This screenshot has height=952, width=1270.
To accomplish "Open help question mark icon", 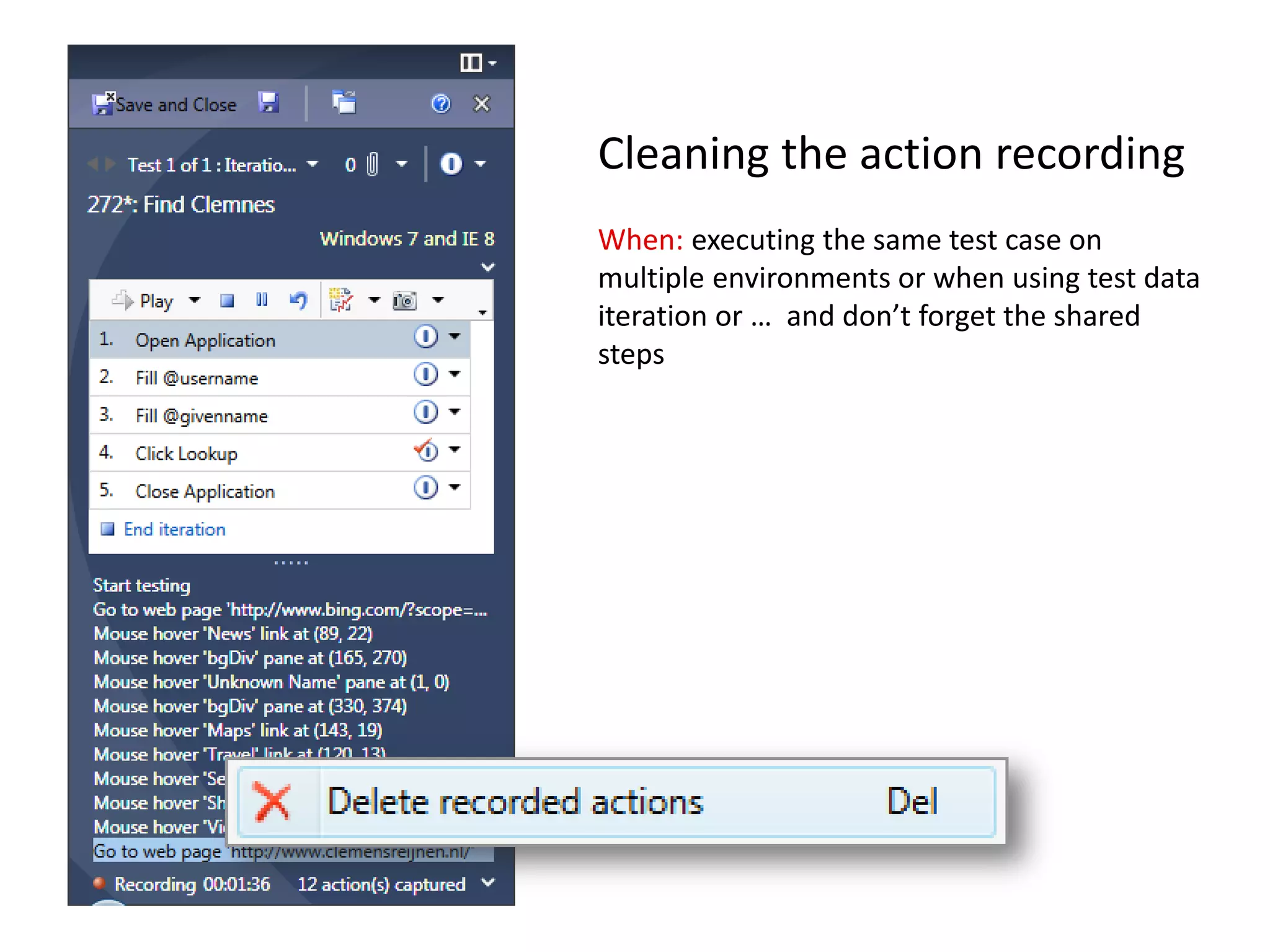I will click(x=441, y=104).
